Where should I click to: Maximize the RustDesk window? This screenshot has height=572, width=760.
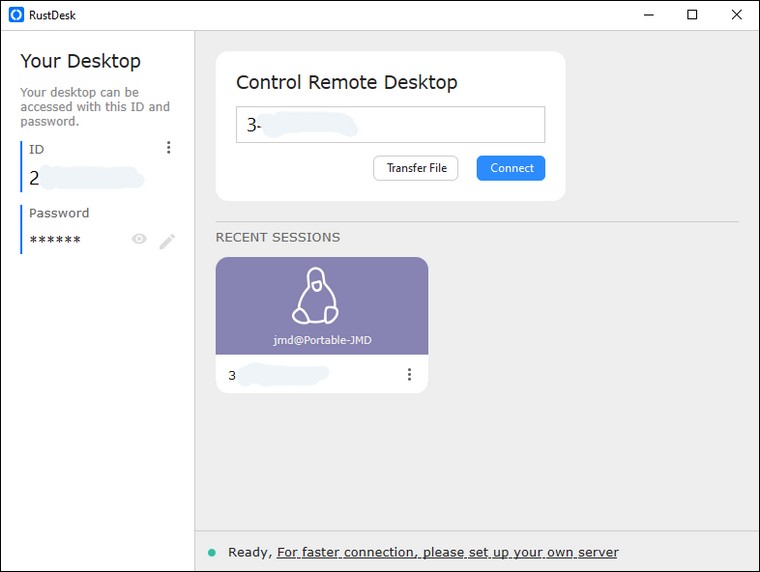pos(692,15)
